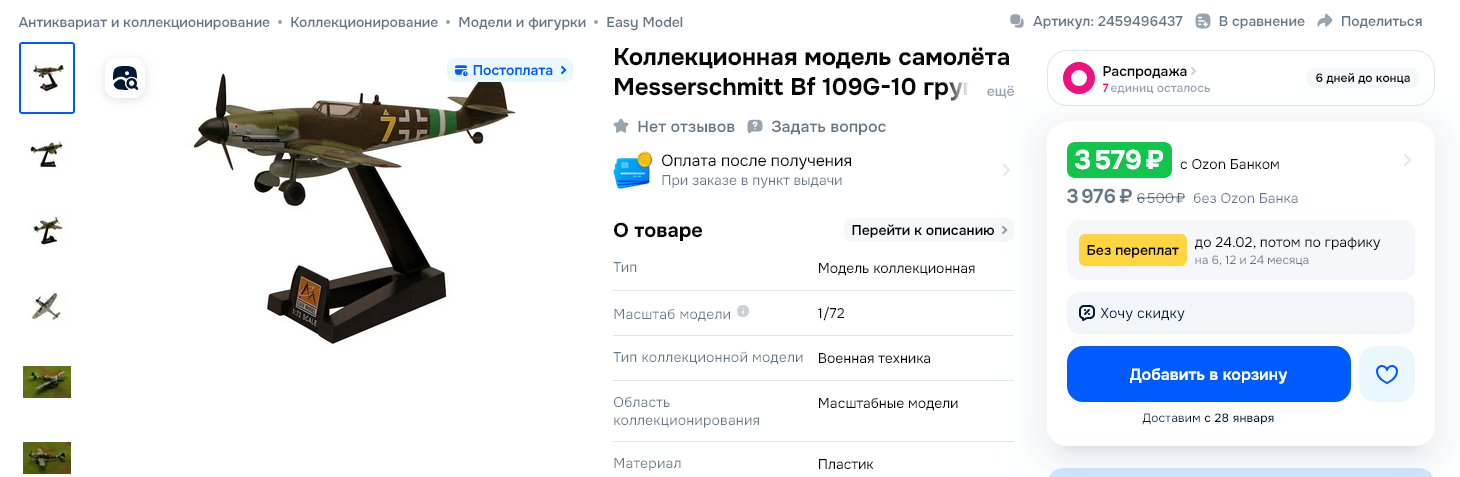Click the info icon beside Масштаб модели

coord(743,312)
